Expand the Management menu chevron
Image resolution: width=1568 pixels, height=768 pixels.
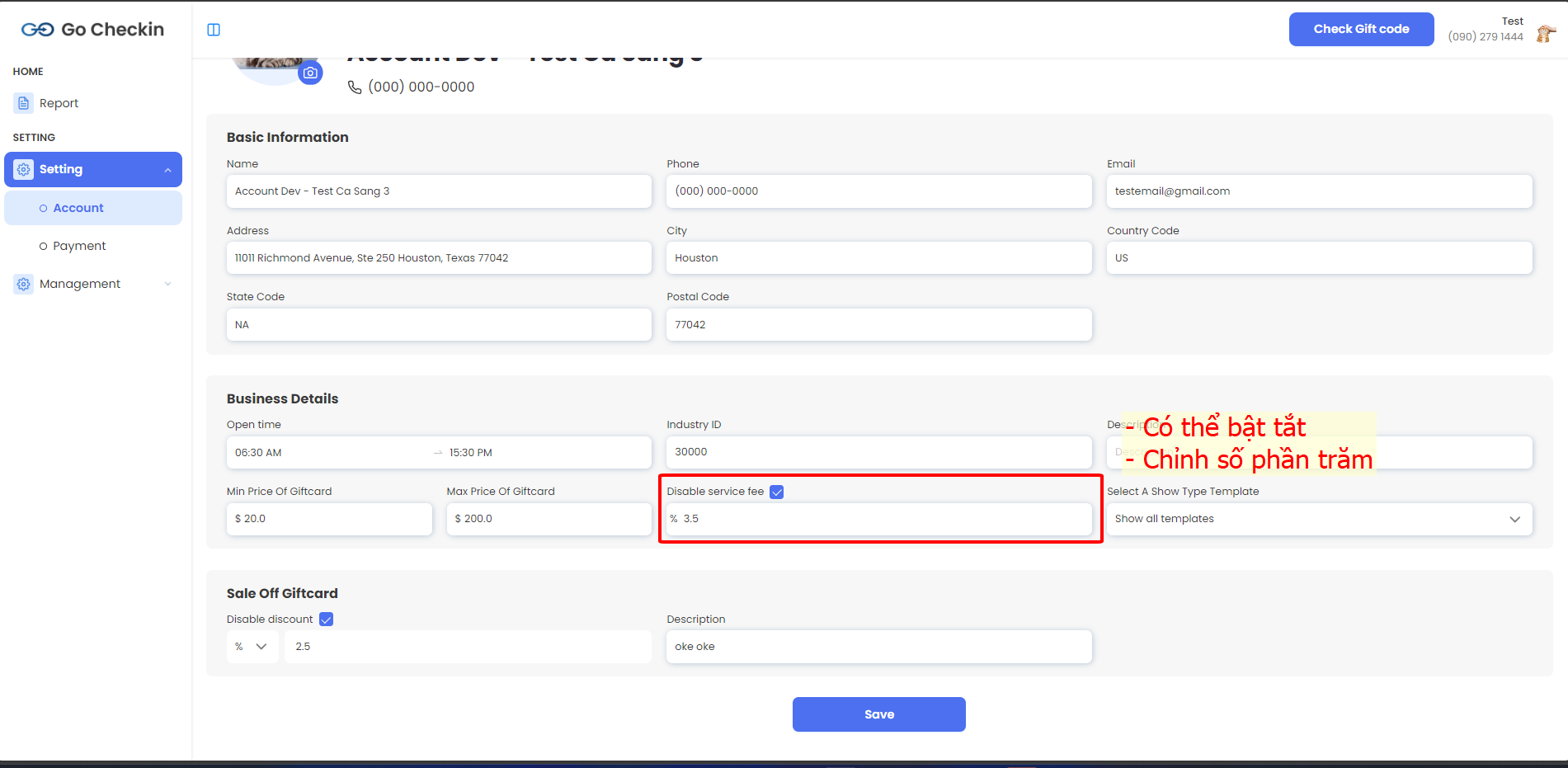[168, 284]
